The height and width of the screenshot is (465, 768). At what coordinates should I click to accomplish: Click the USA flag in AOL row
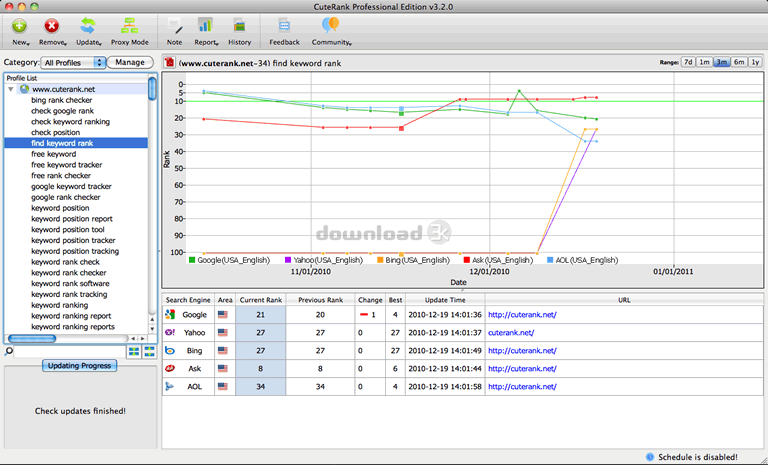(223, 387)
